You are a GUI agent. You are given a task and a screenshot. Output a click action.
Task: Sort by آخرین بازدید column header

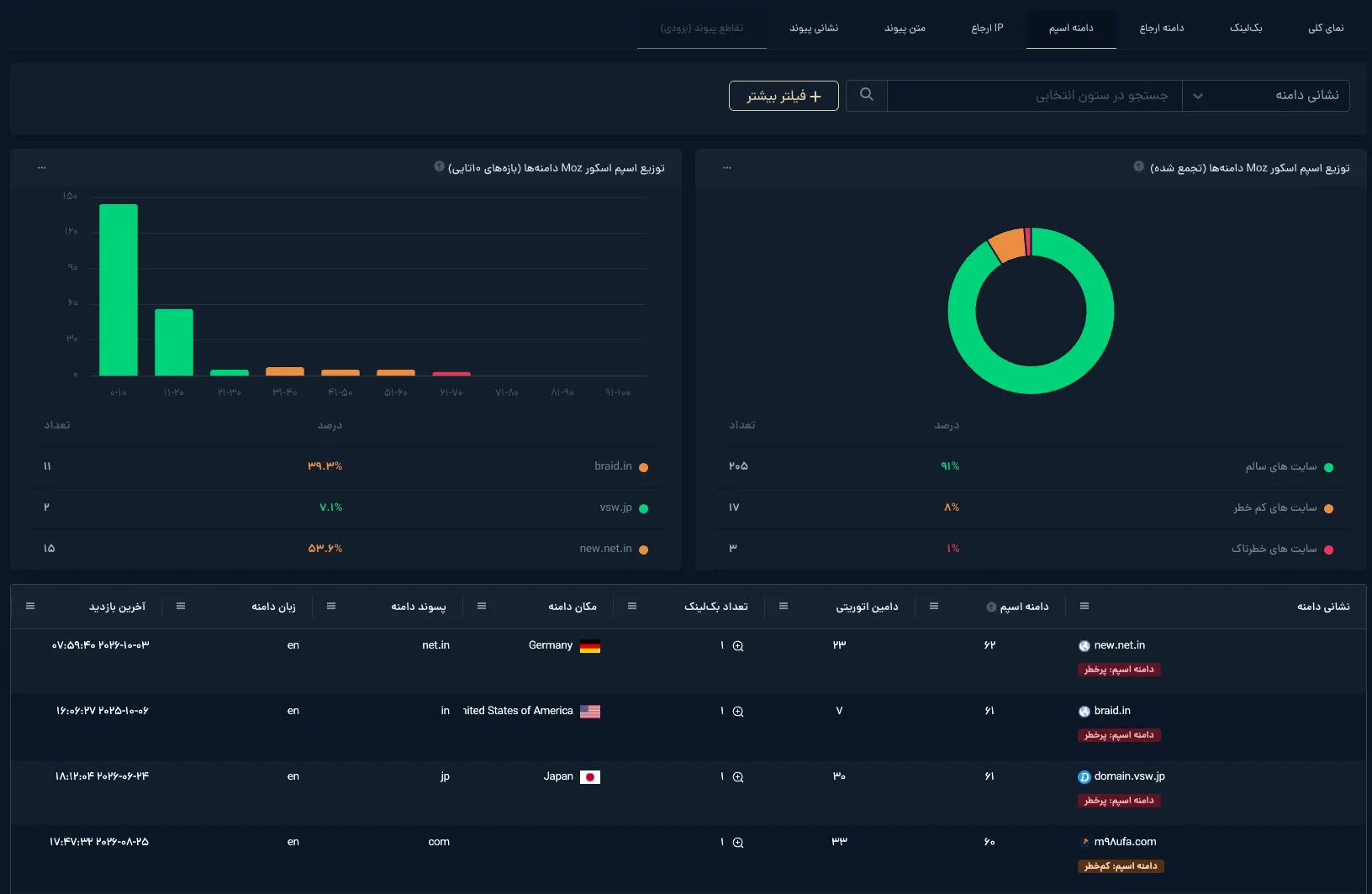[x=117, y=607]
